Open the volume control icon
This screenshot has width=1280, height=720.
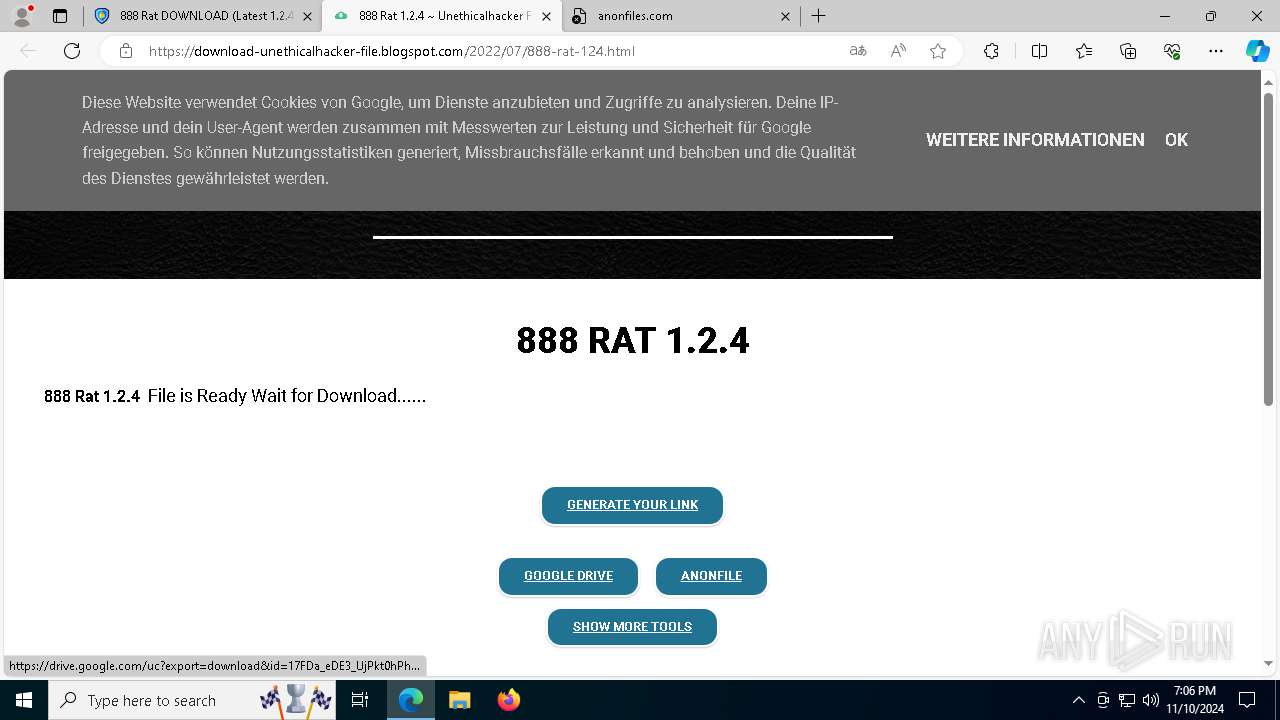tap(1151, 700)
